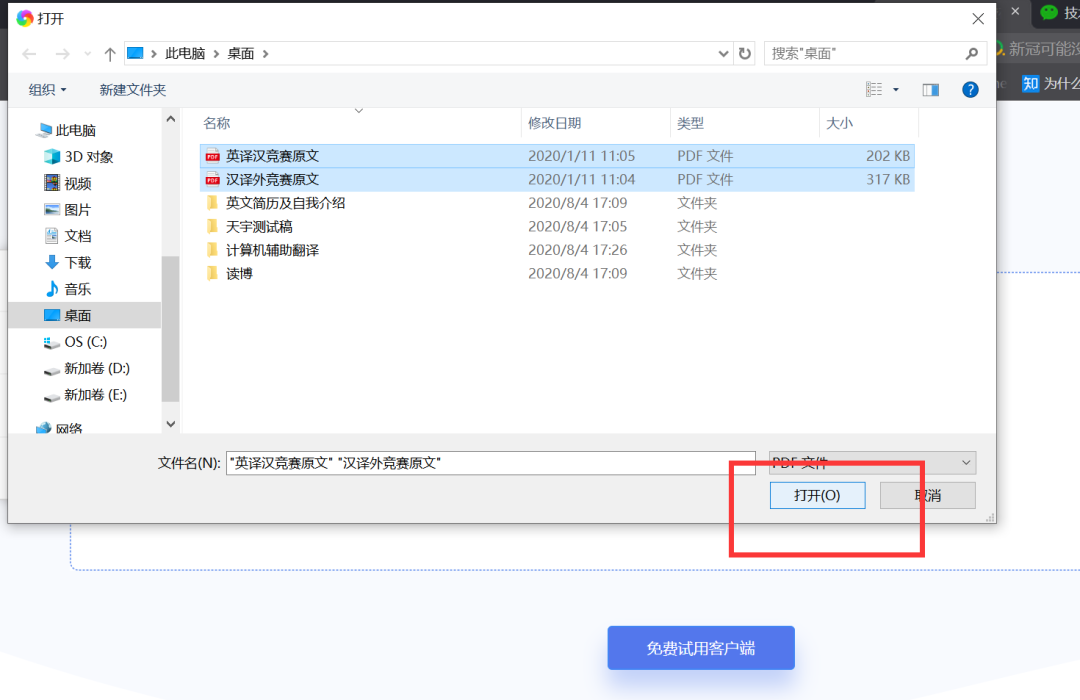Go up one folder level

[110, 54]
